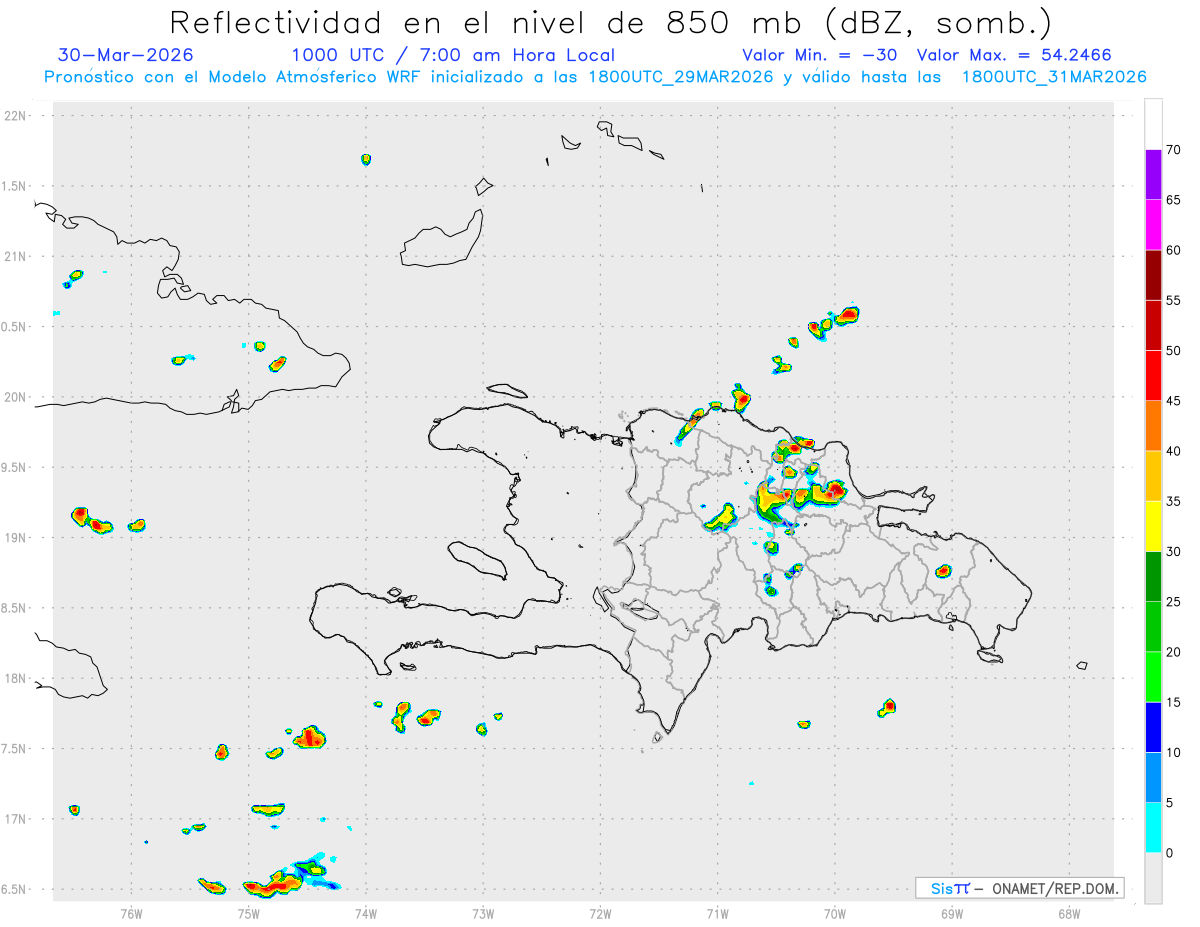Click the 1000 UTC / 7:00 am time label

[453, 55]
